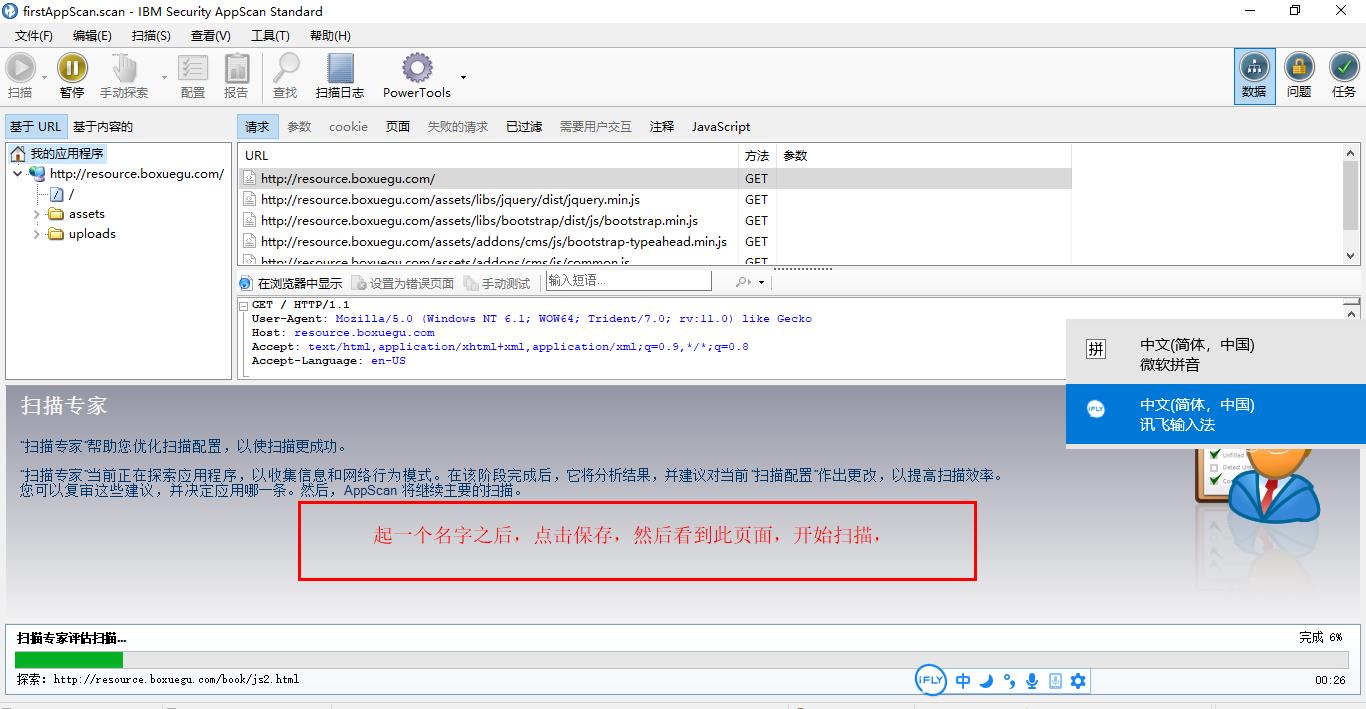This screenshot has height=709, width=1366.
Task: Click the Manual Explore (手动探索) hand icon
Action: 125,68
